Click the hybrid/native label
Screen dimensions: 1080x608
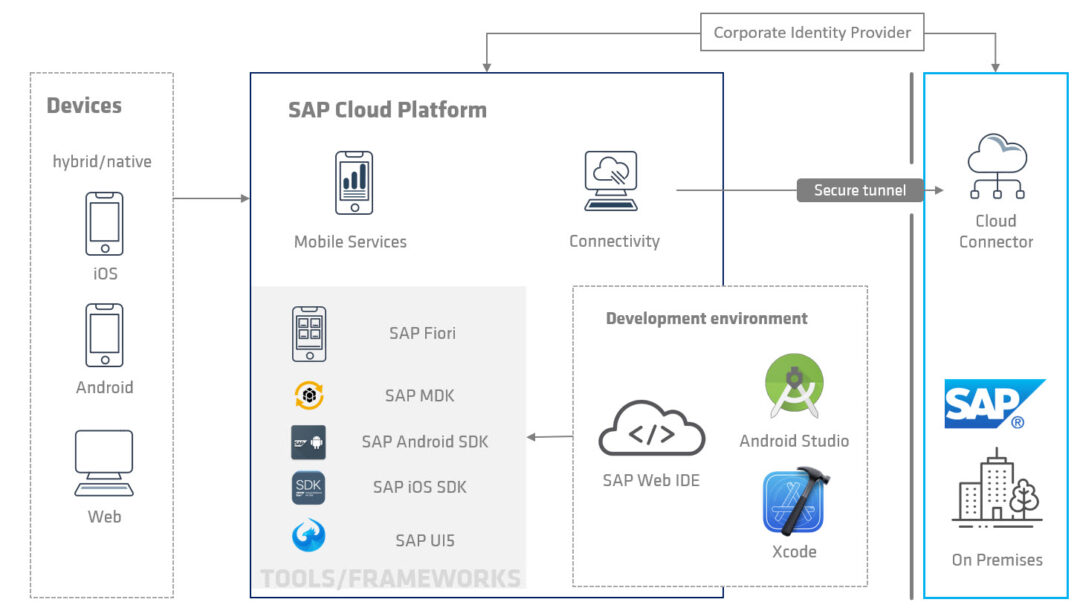pos(102,162)
